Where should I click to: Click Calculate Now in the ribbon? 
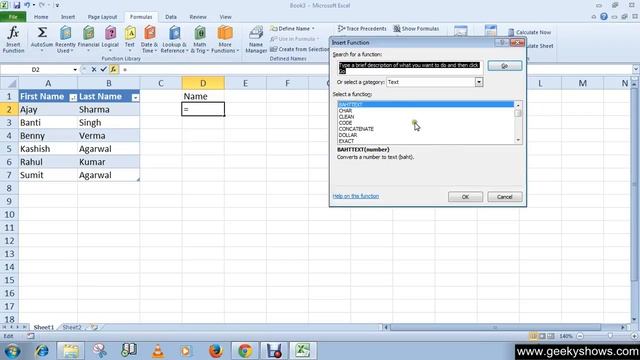point(529,32)
